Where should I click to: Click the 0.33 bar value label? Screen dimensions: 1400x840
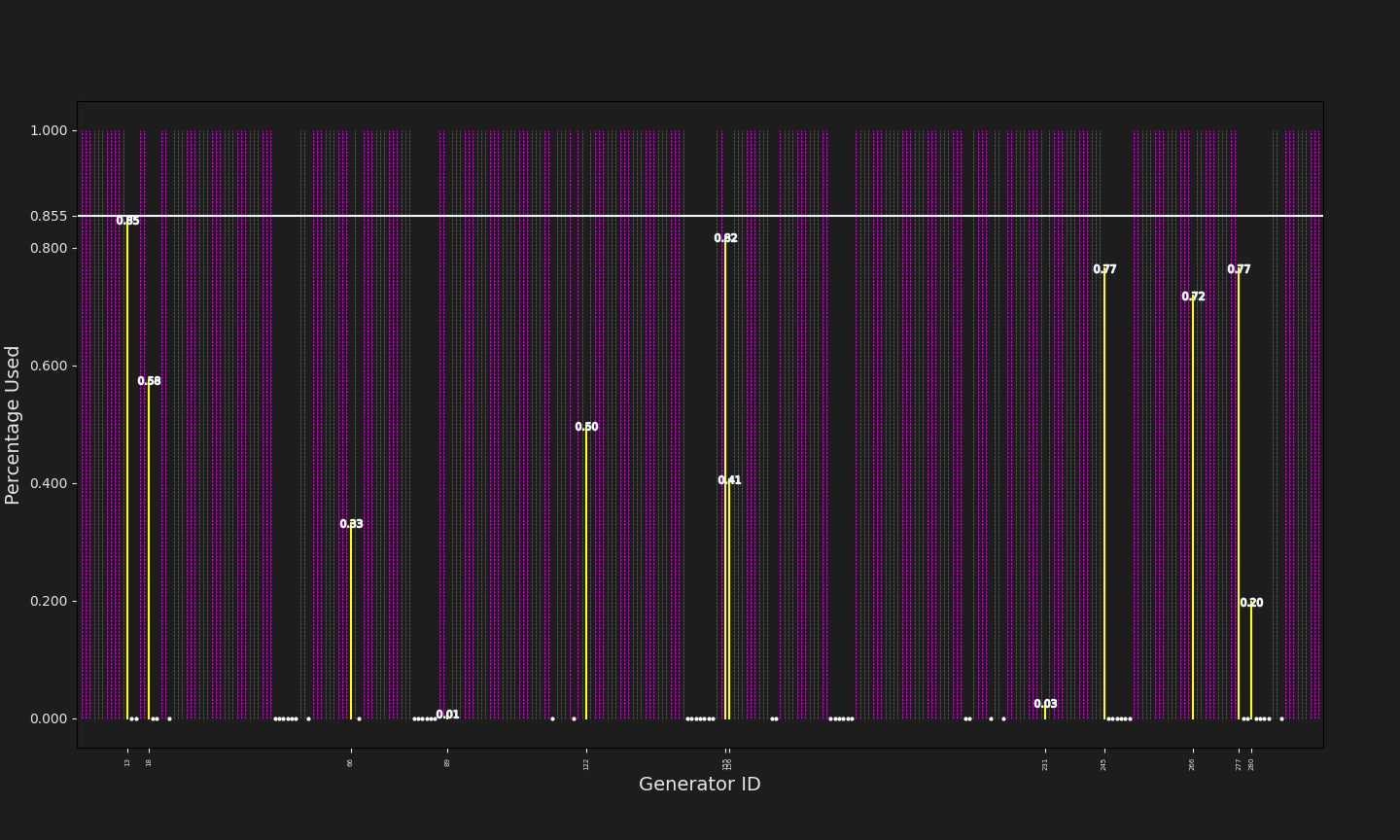(351, 525)
